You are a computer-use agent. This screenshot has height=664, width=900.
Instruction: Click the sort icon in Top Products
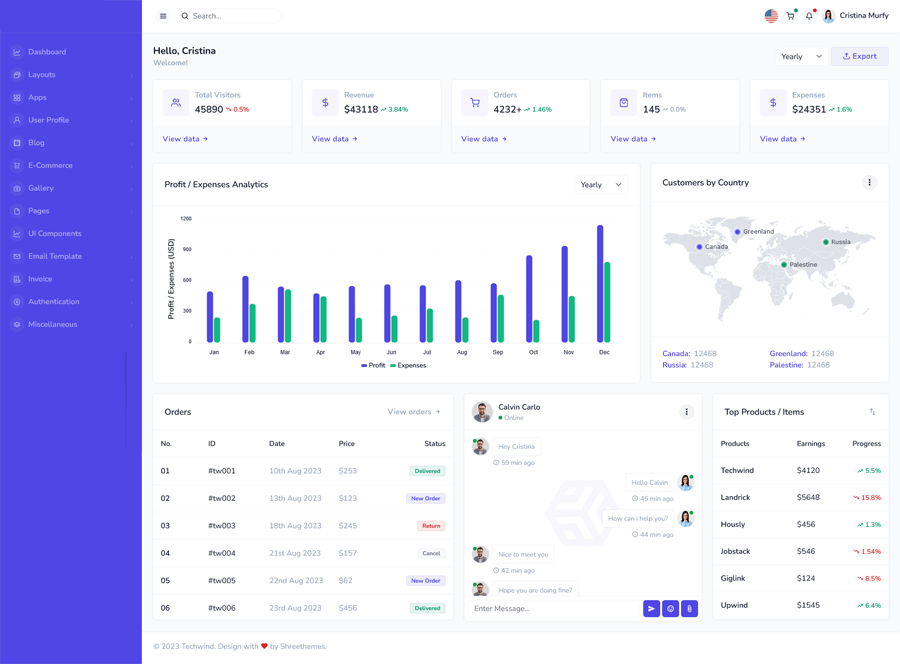[872, 412]
